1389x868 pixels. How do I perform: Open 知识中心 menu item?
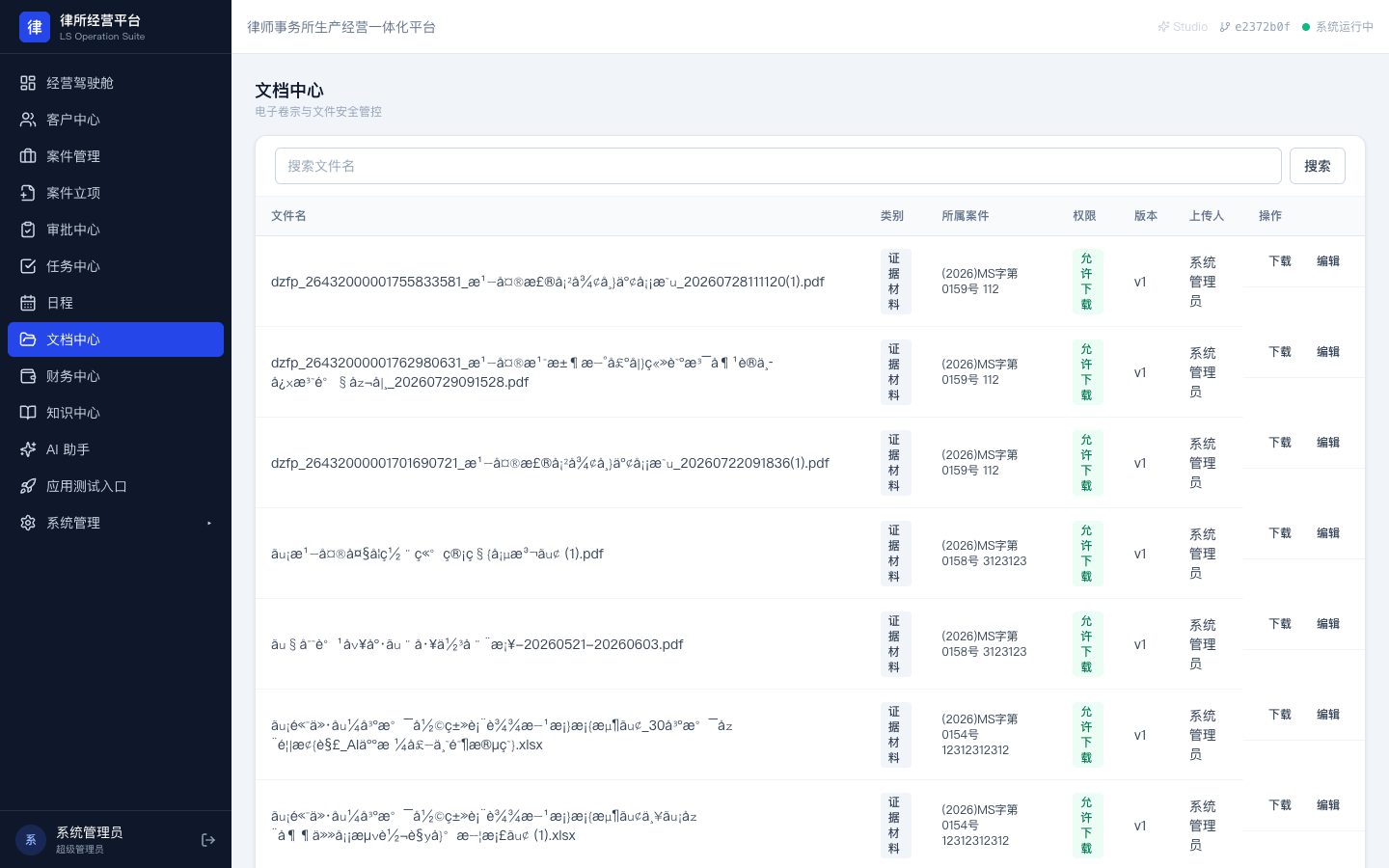click(116, 413)
